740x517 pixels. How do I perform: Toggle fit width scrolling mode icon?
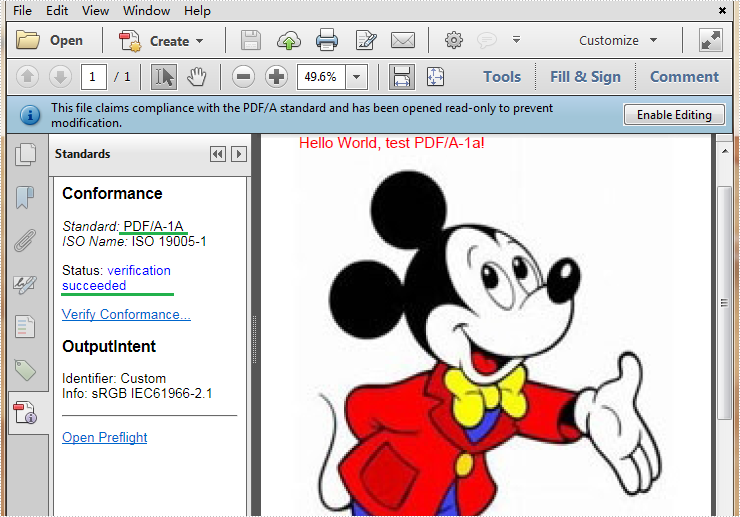(402, 76)
